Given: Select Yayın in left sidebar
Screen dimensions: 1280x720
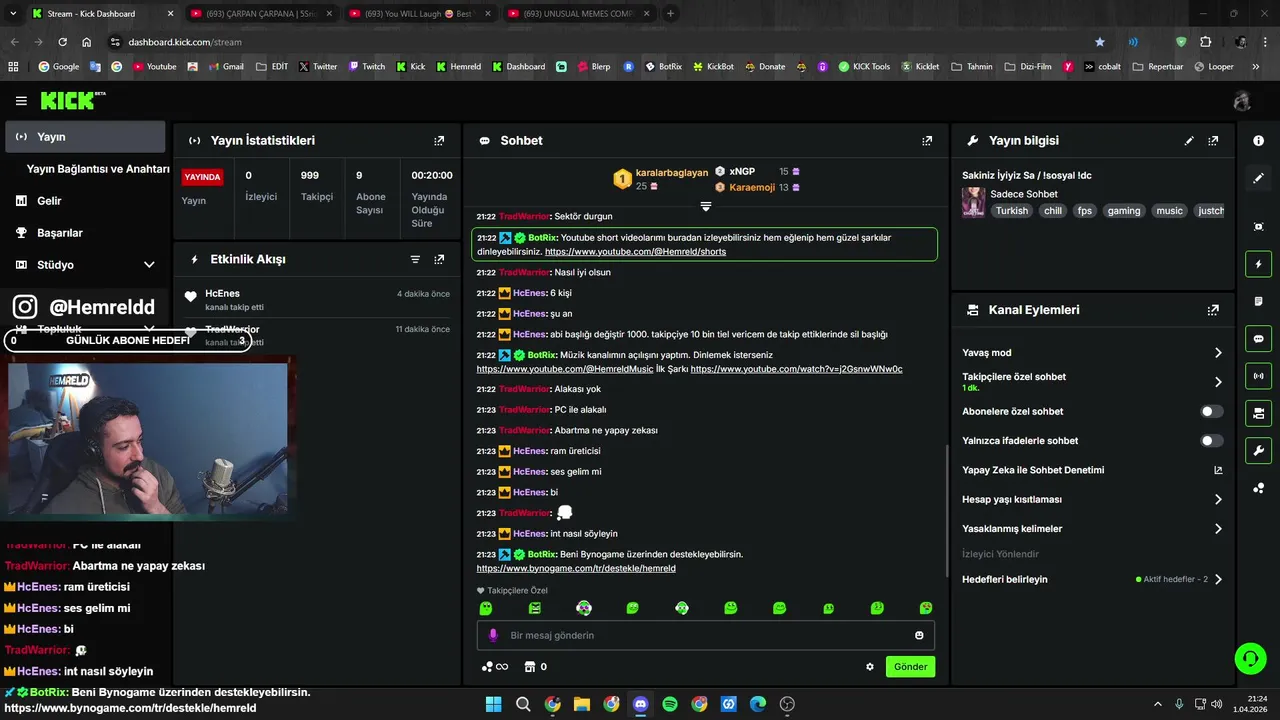Looking at the screenshot, I should 85,137.
